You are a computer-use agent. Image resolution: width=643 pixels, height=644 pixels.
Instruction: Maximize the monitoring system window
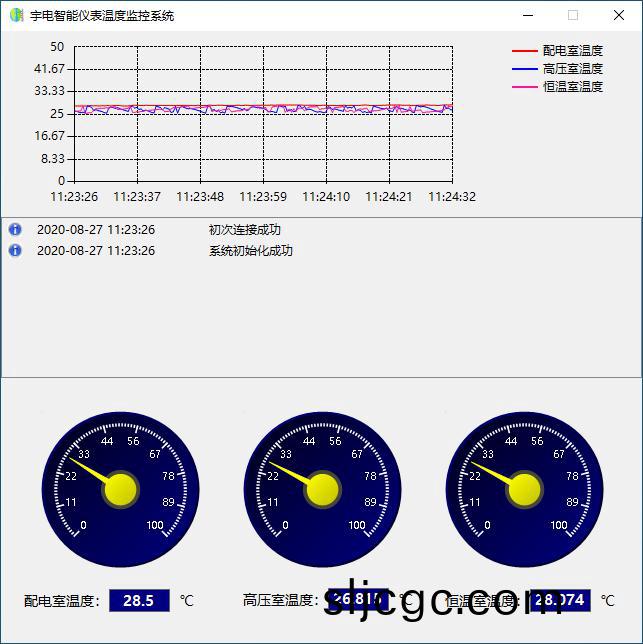573,15
